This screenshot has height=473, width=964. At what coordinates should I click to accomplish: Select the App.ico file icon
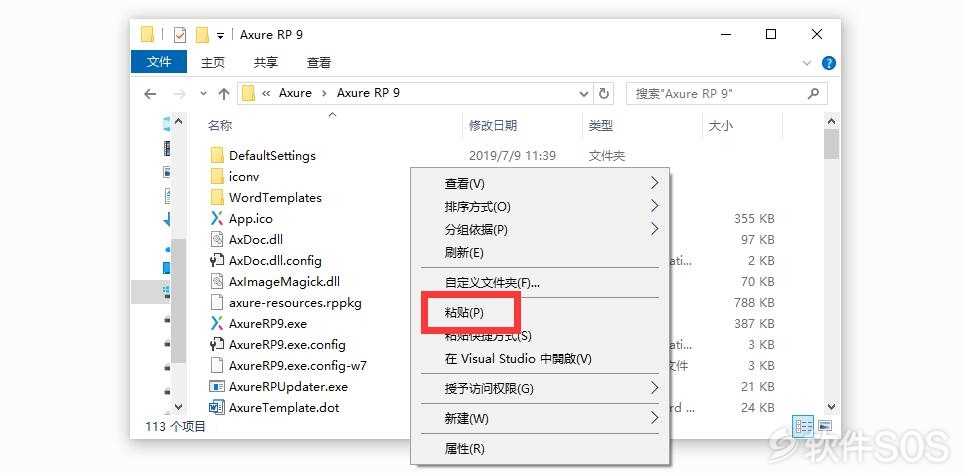[x=216, y=218]
